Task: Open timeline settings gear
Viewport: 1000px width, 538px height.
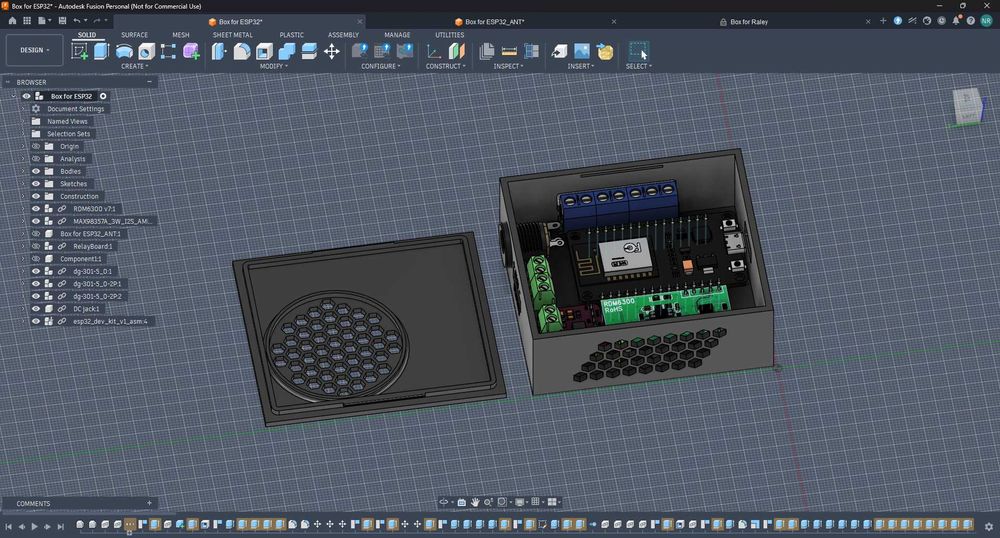Action: coord(989,527)
